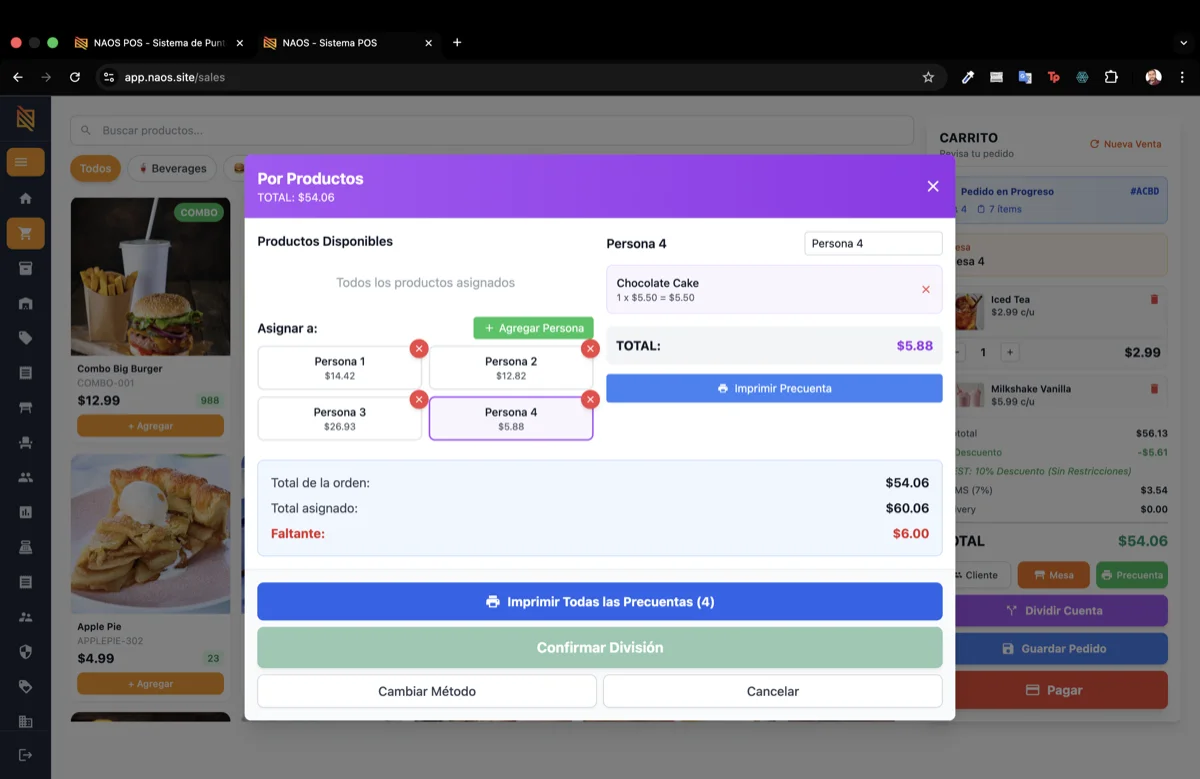Print the Persona 4 precuenta
Viewport: 1200px width, 779px height.
[x=774, y=388]
